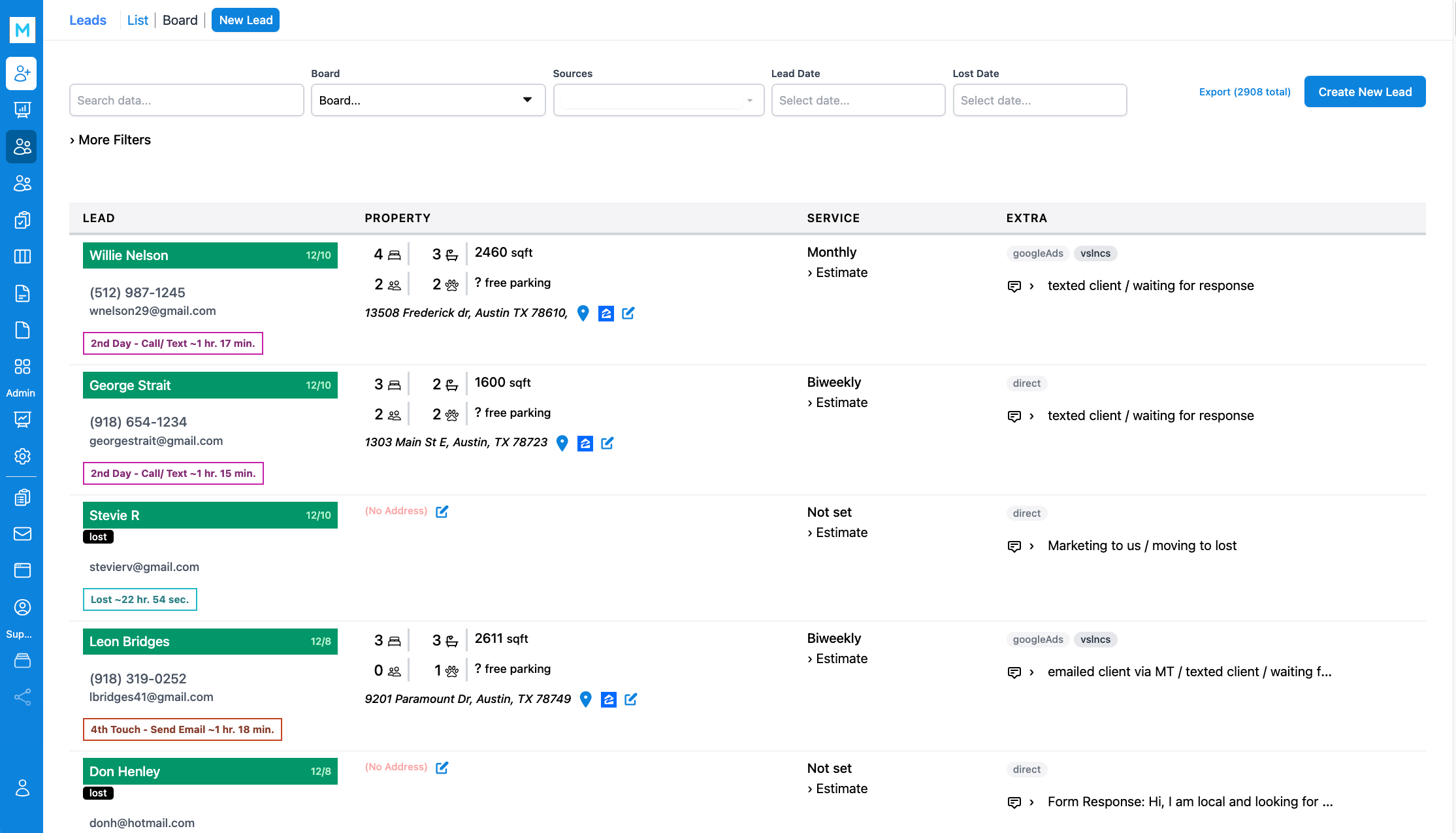Click the envelope mail icon in sidebar
Viewport: 1456px width, 833px height.
pos(22,534)
